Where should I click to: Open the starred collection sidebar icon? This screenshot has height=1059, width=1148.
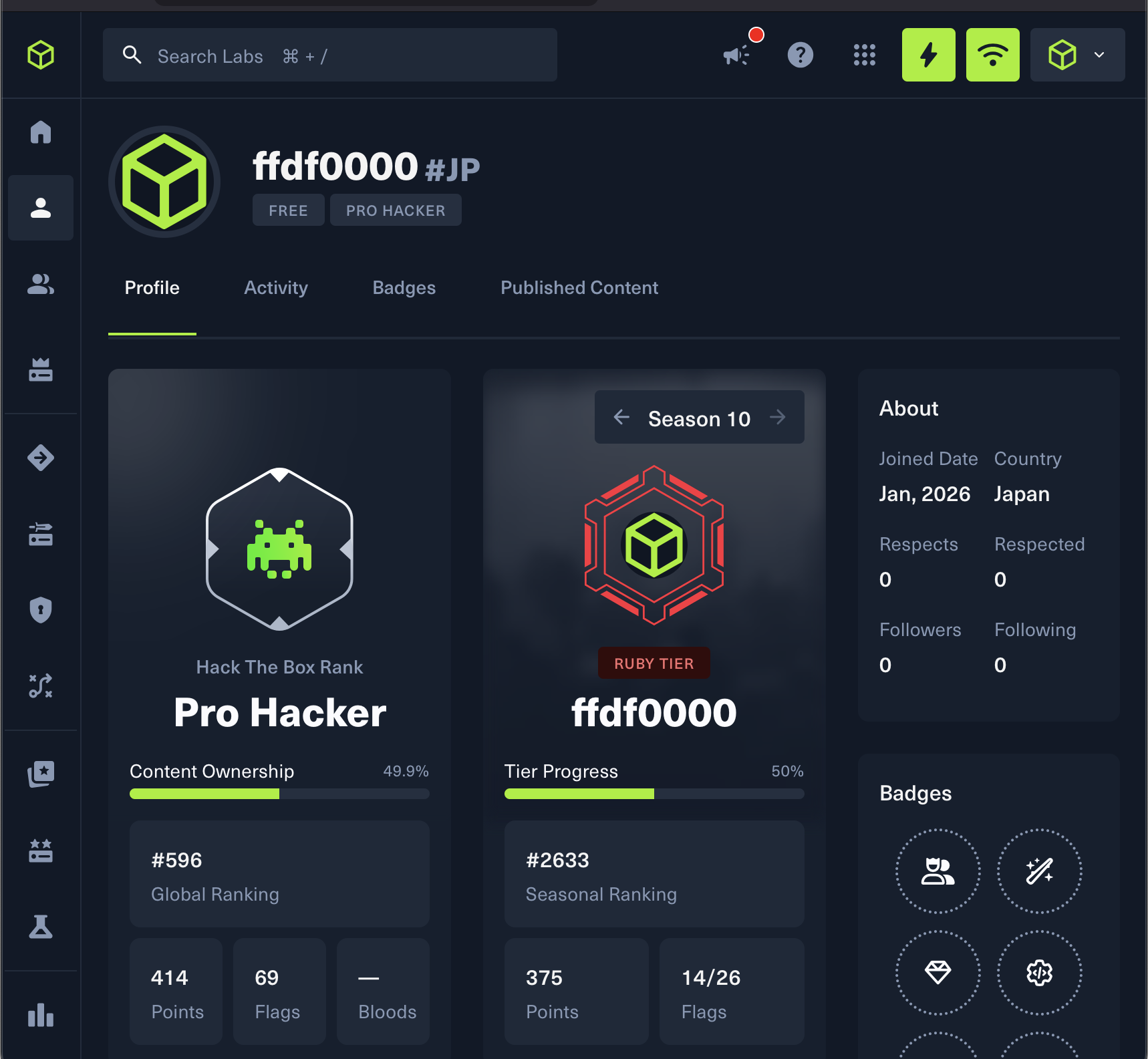tap(41, 774)
